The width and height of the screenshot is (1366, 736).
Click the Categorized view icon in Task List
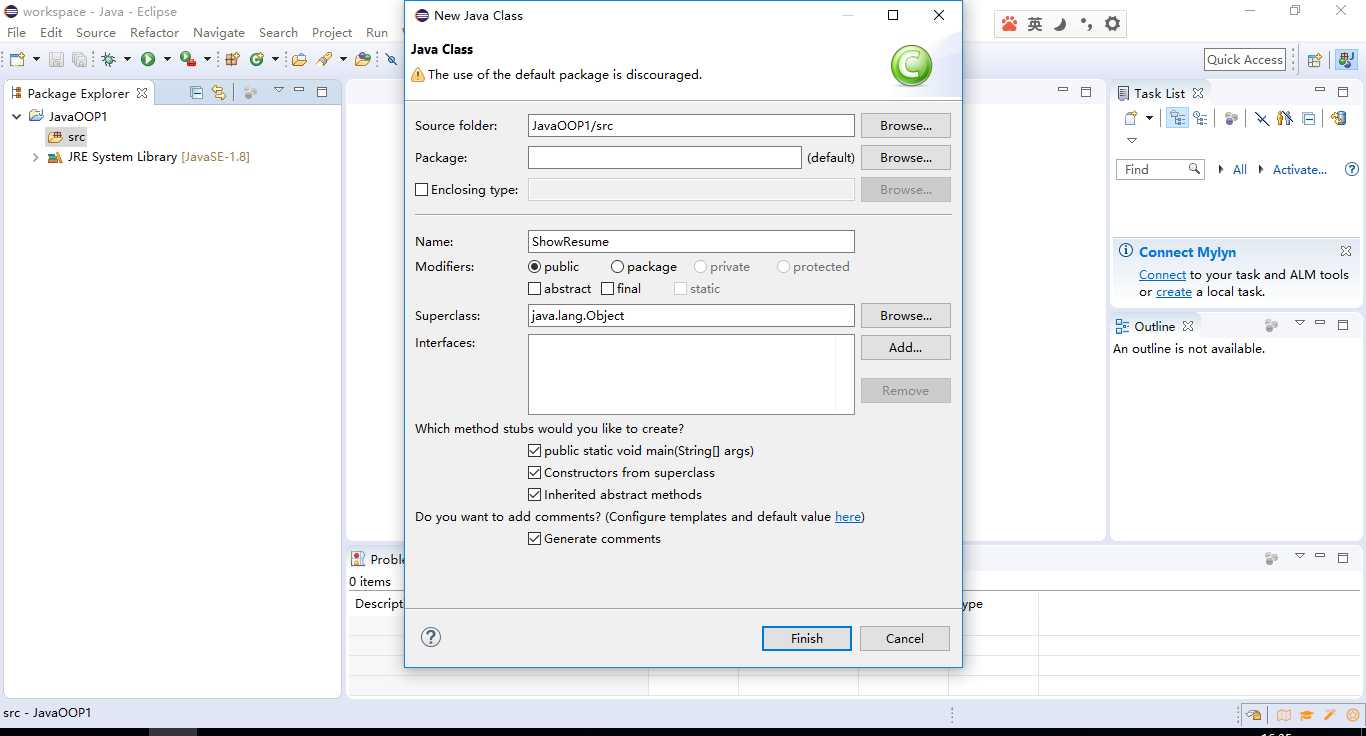1178,118
